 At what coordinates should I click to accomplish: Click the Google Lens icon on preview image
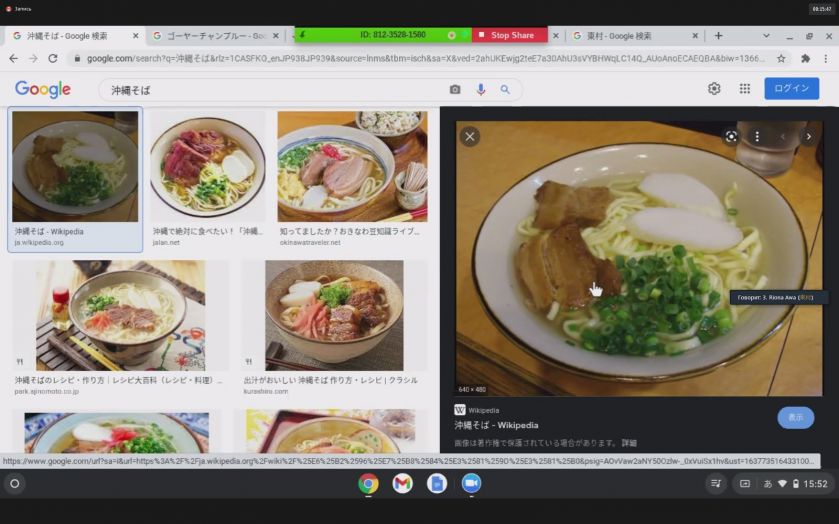(731, 137)
